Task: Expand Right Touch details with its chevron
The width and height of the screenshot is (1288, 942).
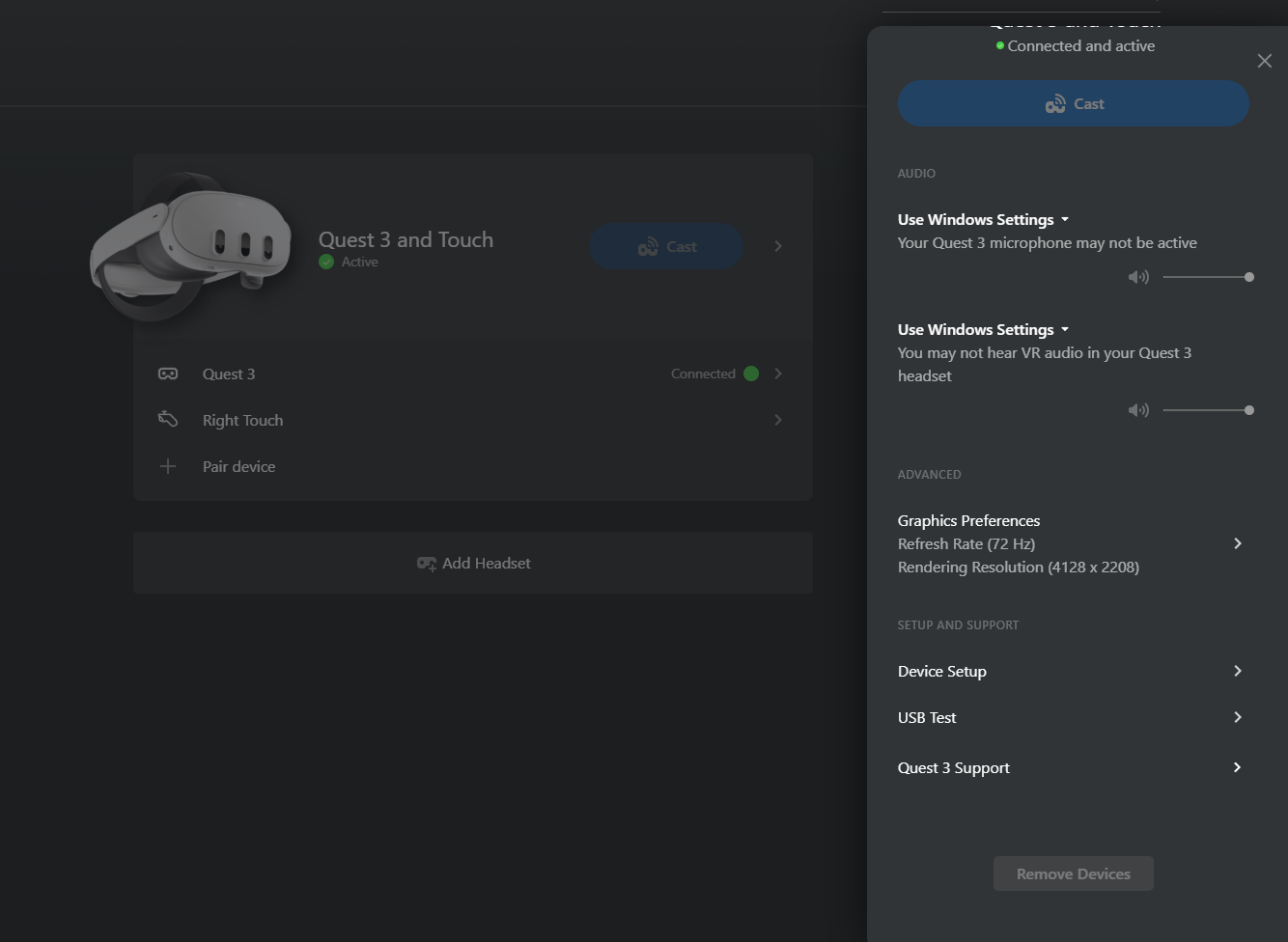Action: [777, 420]
